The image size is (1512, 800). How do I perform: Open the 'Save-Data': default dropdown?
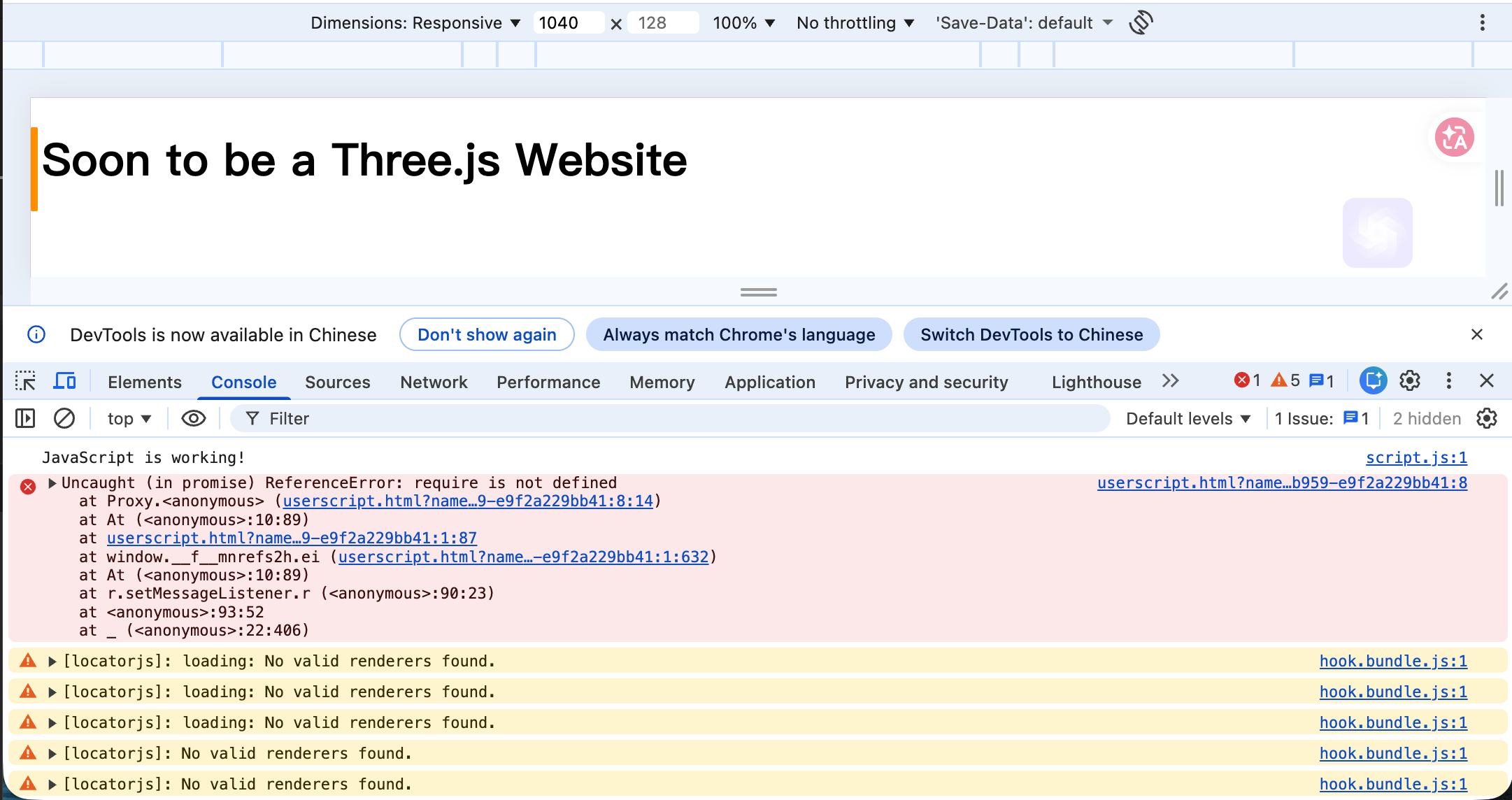click(1024, 23)
